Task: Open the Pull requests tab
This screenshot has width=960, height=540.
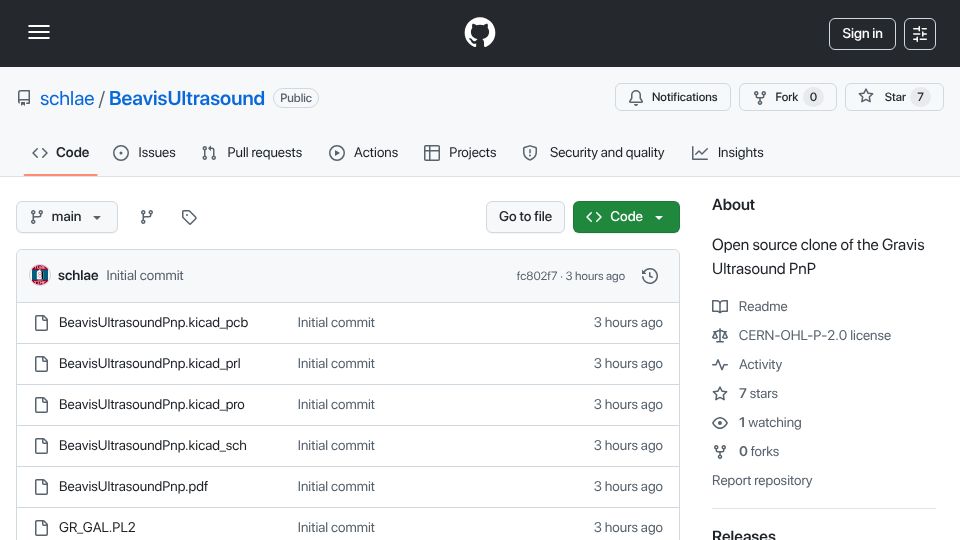Action: tap(252, 152)
